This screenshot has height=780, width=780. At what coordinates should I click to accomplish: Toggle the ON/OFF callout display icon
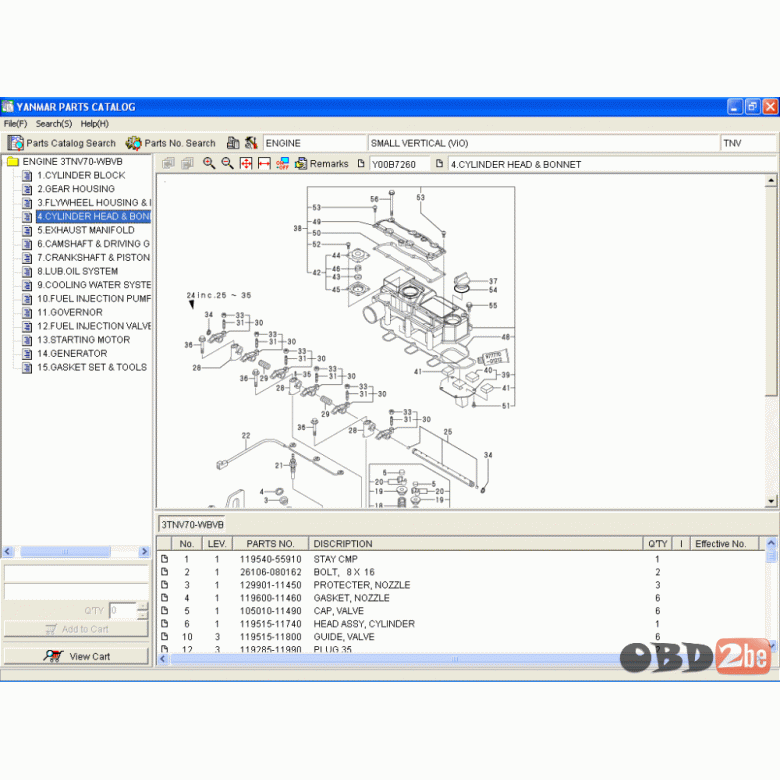(283, 163)
